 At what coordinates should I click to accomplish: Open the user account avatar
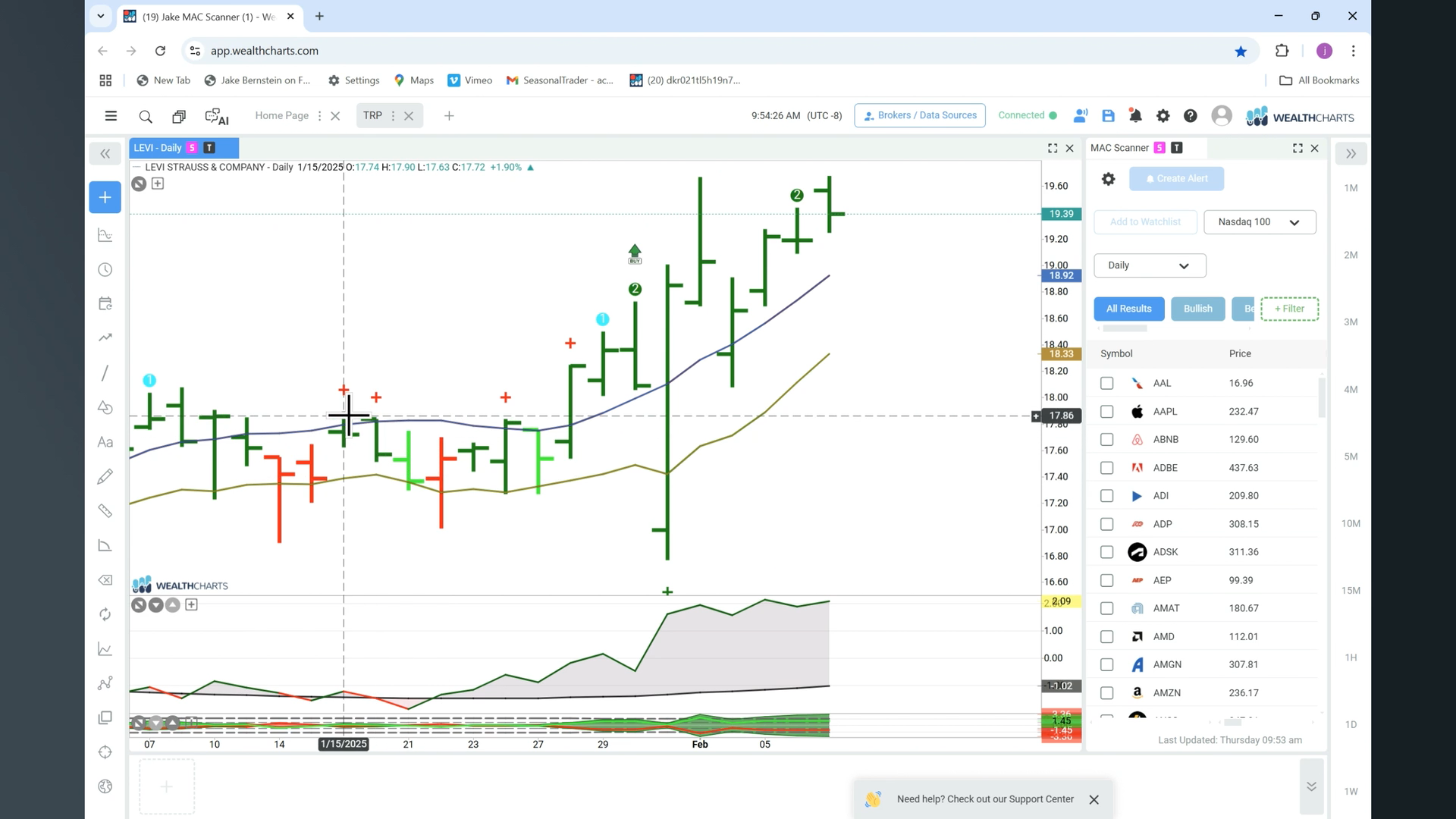[x=1221, y=115]
